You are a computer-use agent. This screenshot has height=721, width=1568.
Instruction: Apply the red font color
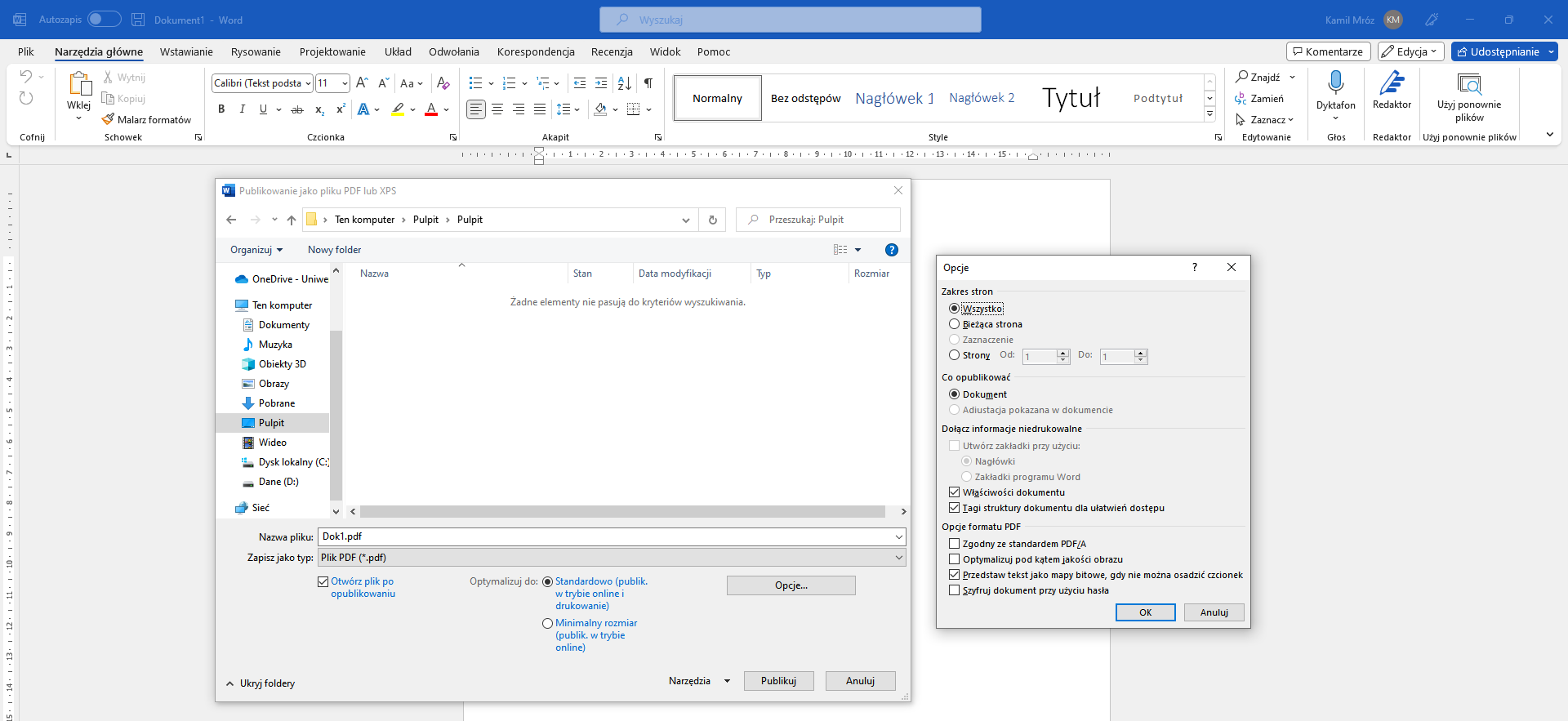point(431,109)
